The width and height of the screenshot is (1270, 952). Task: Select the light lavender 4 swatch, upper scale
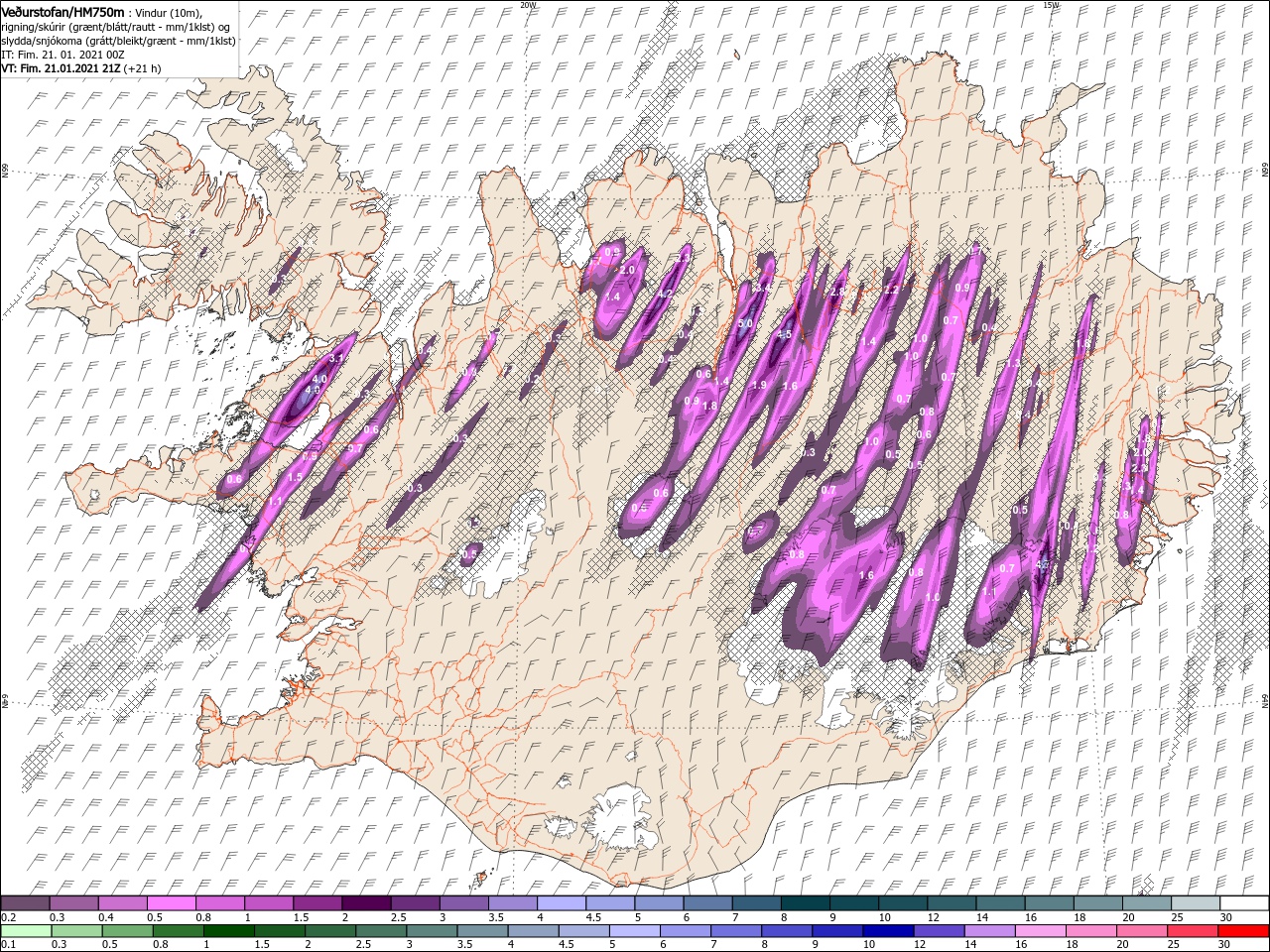pyautogui.click(x=562, y=903)
